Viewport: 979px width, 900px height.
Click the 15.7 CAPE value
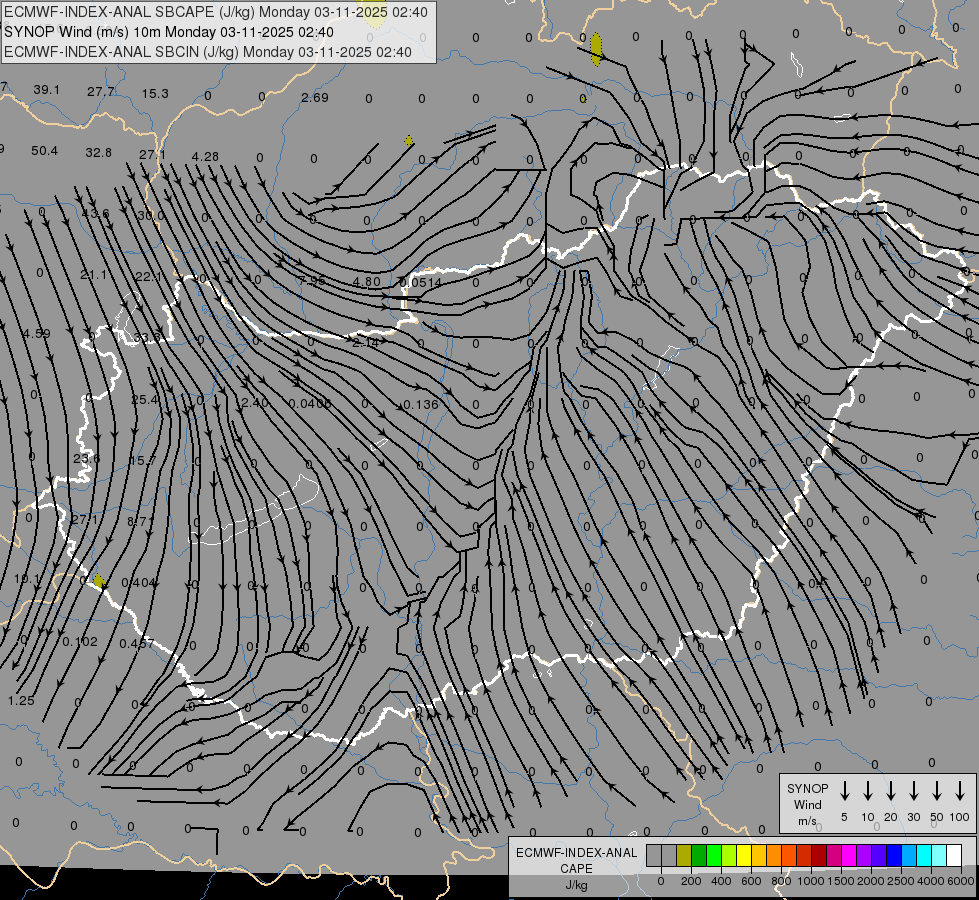pos(142,461)
